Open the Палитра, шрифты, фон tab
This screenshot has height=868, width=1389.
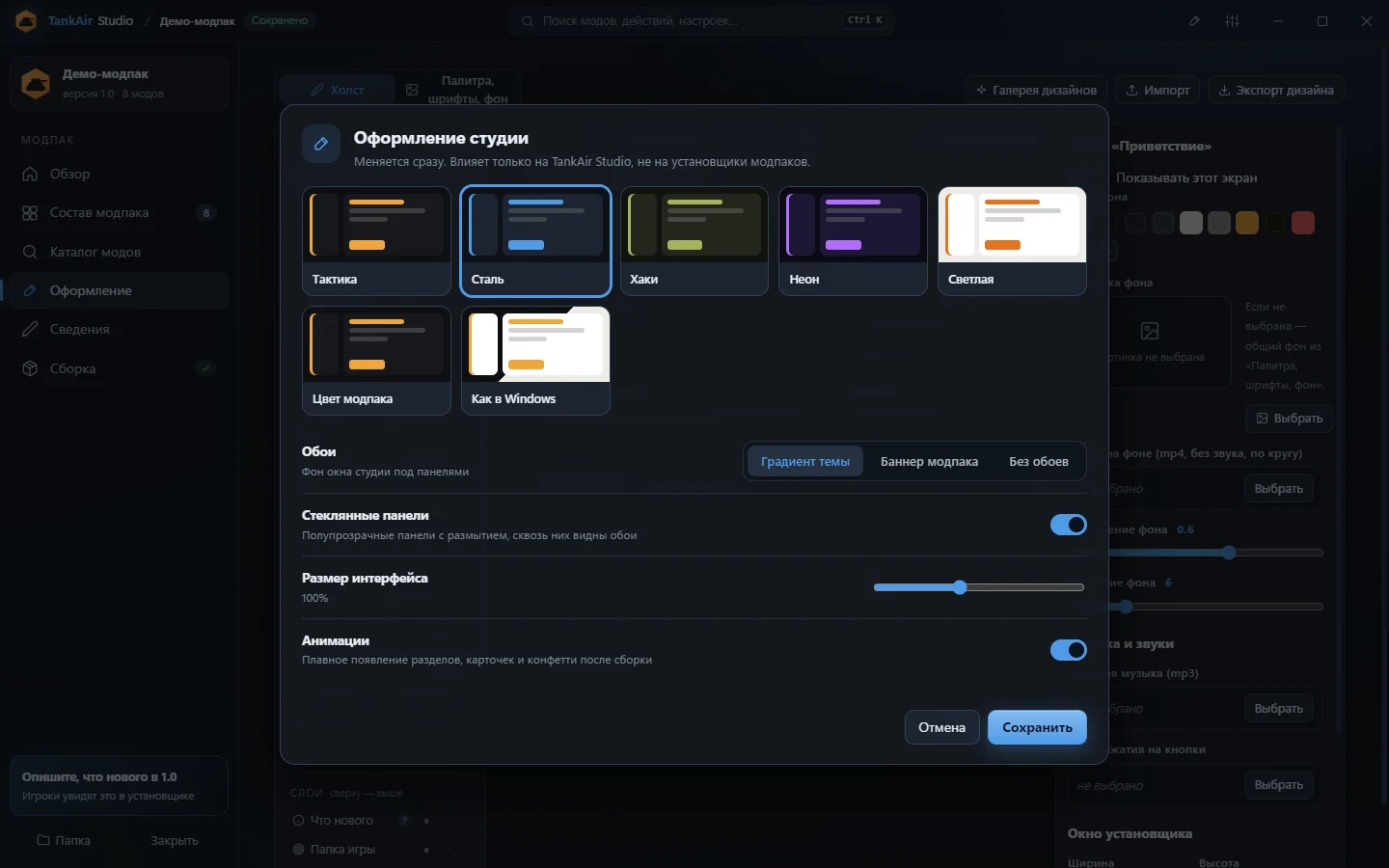point(458,90)
